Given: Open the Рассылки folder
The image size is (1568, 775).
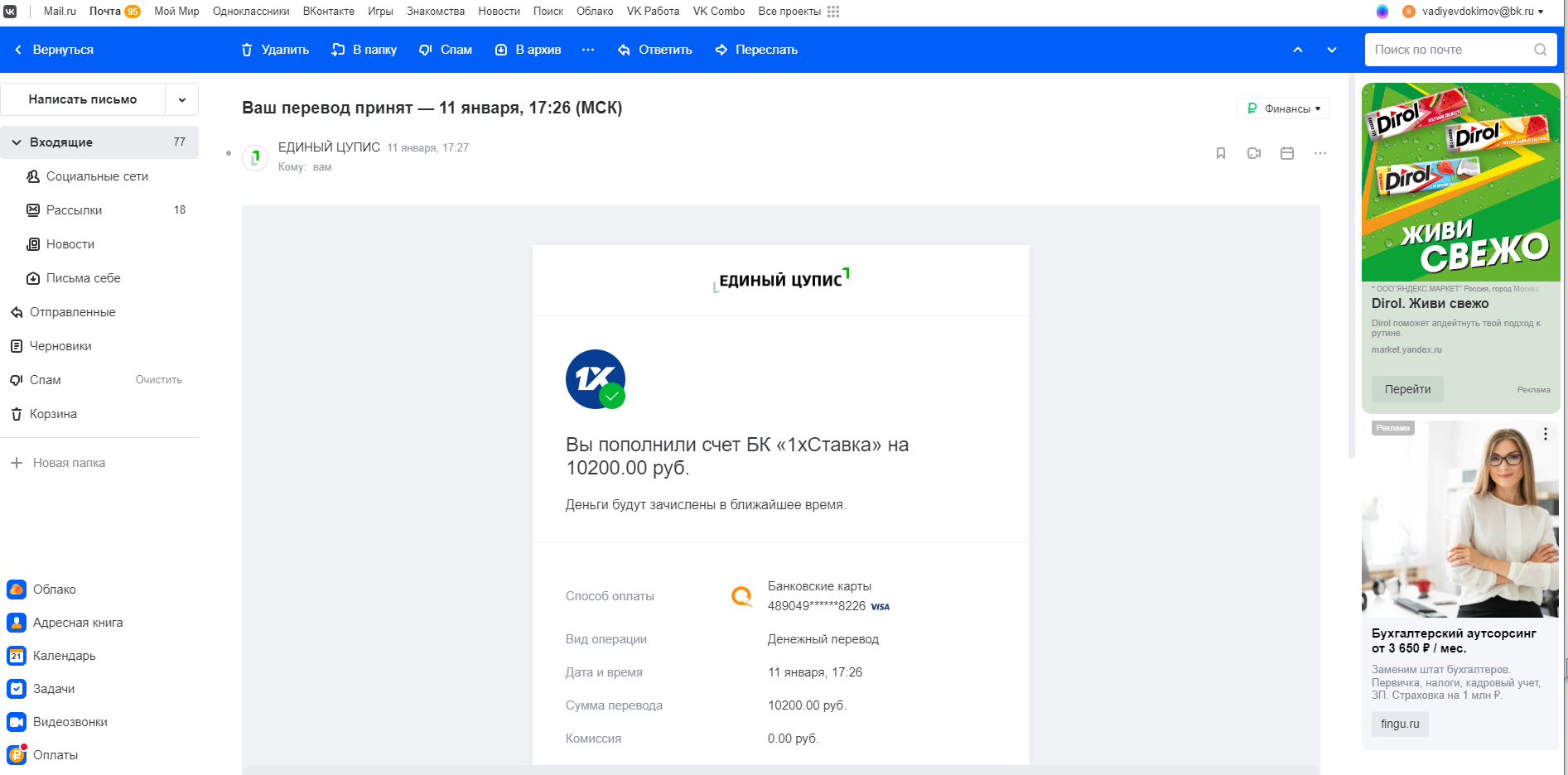Looking at the screenshot, I should pyautogui.click(x=75, y=210).
